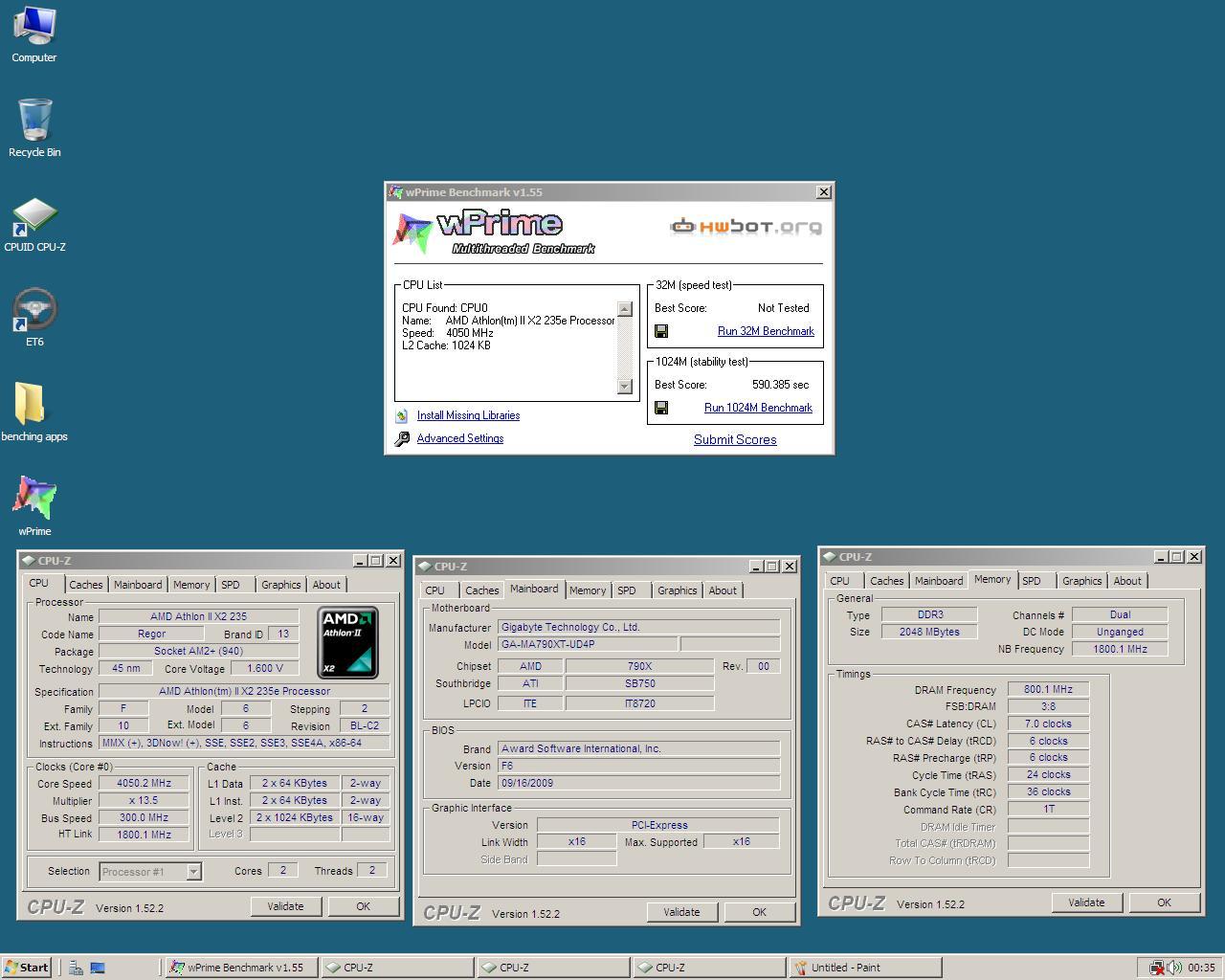
Task: Switch to Memory tab in CPU window
Action: [191, 585]
